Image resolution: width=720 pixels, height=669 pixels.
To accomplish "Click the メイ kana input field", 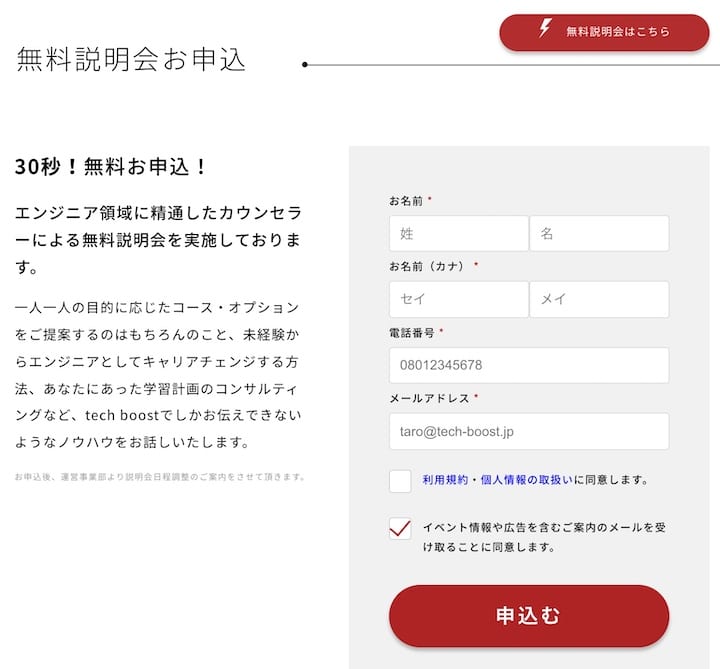I will 599,299.
